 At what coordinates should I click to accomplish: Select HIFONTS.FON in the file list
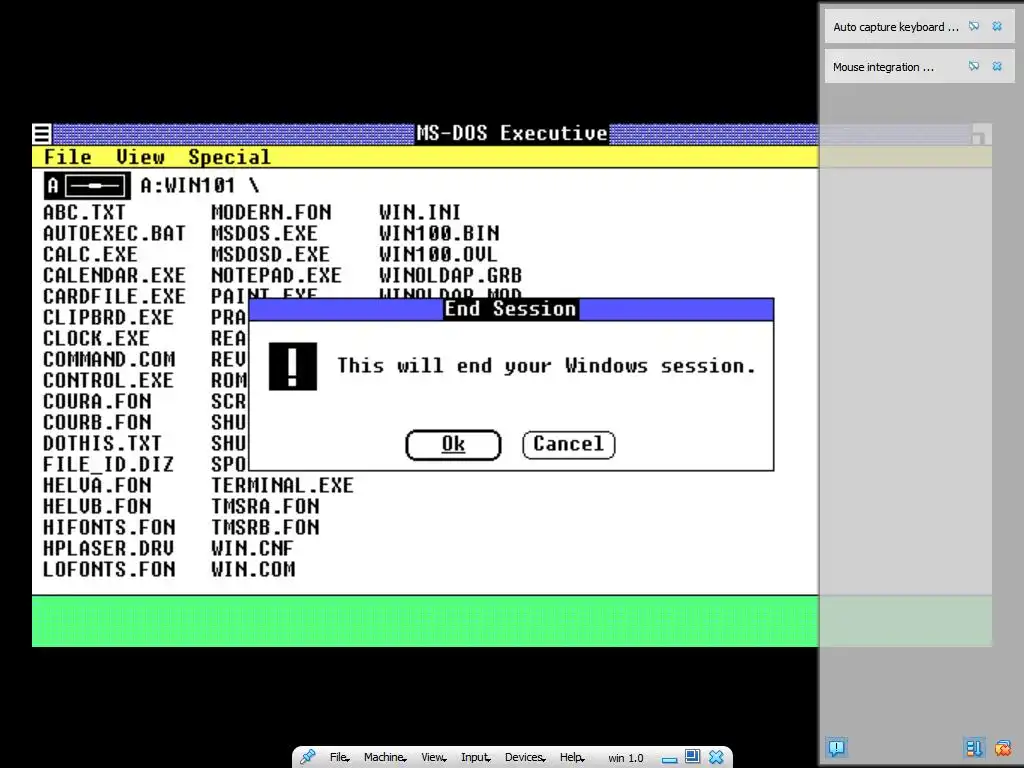point(108,528)
